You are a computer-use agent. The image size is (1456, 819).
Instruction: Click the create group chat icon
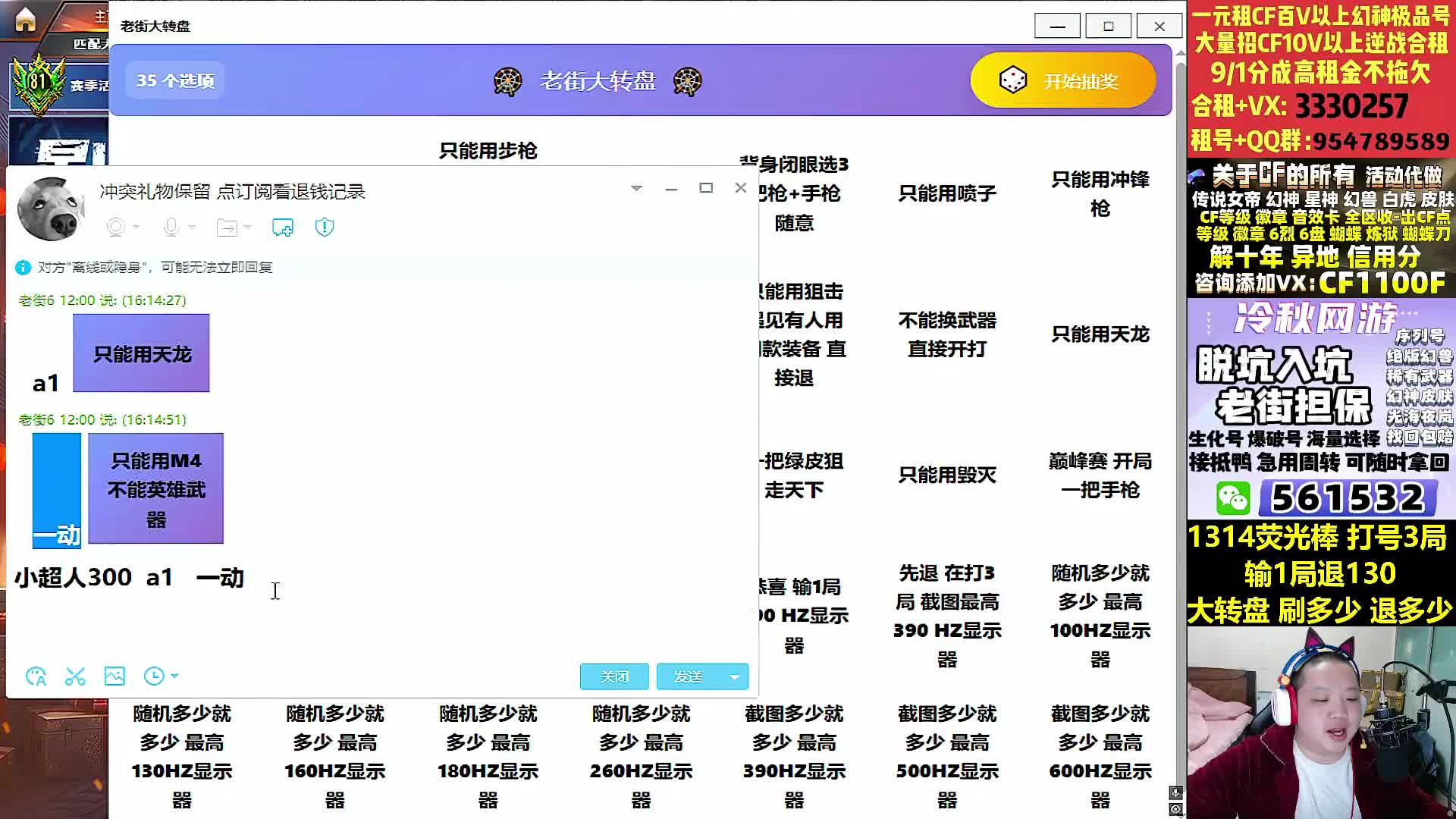(x=283, y=227)
